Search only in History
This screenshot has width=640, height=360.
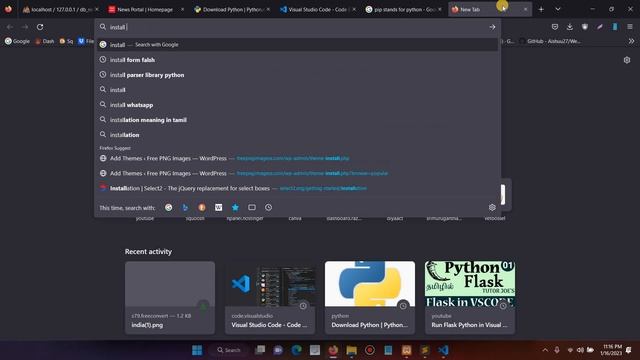pyautogui.click(x=268, y=207)
